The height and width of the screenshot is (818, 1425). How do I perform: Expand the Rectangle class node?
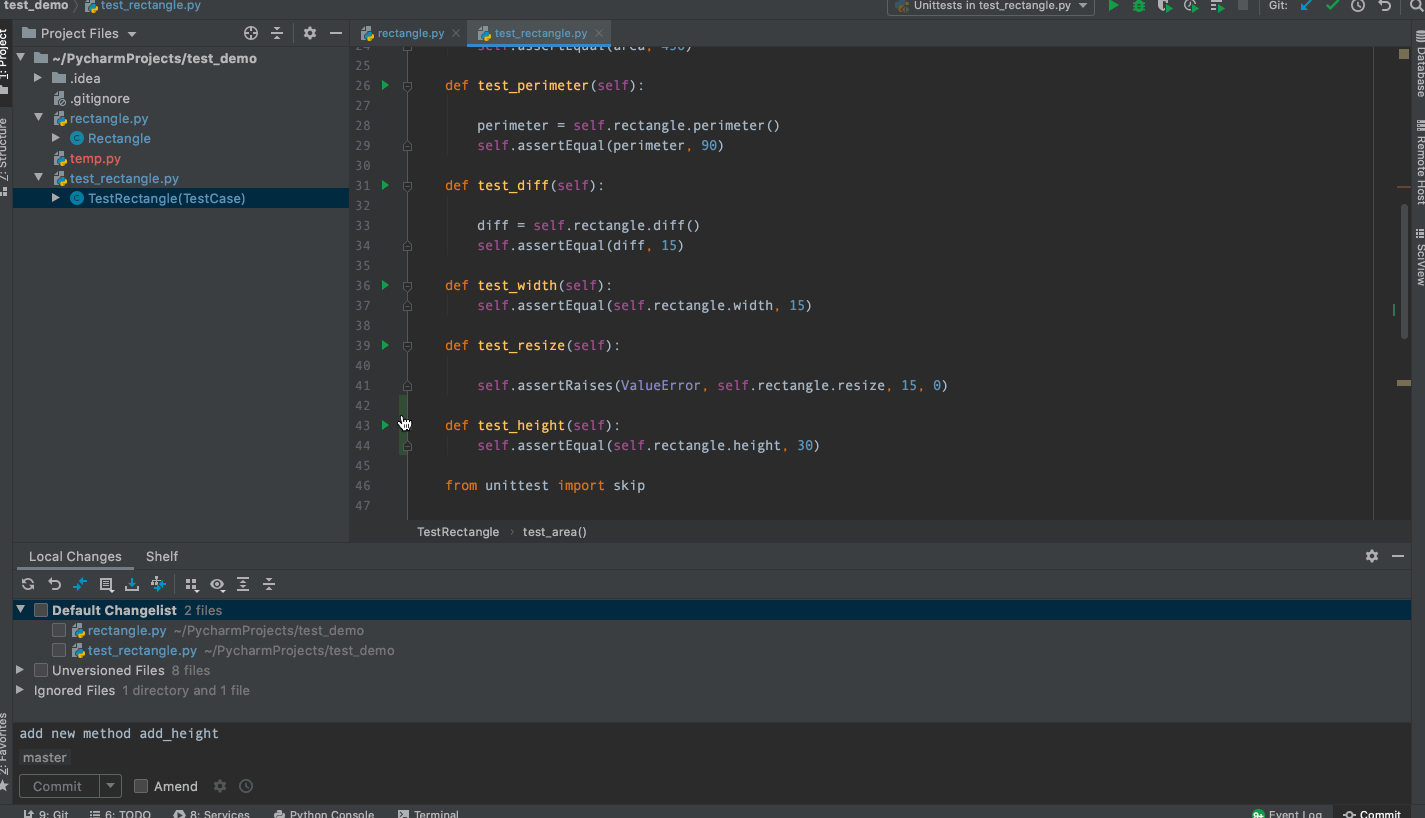56,138
